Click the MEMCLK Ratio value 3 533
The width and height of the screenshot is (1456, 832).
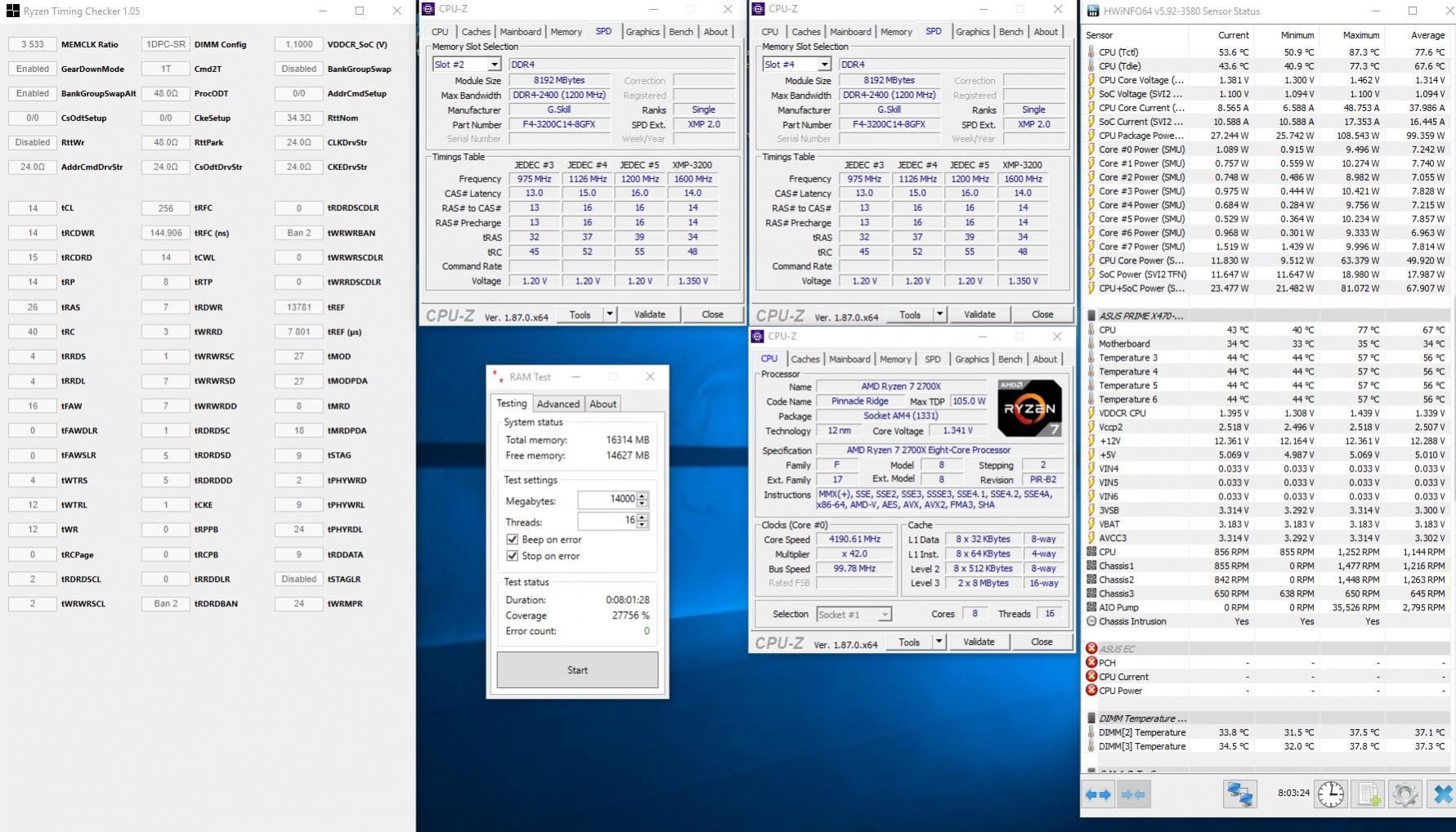coord(33,44)
